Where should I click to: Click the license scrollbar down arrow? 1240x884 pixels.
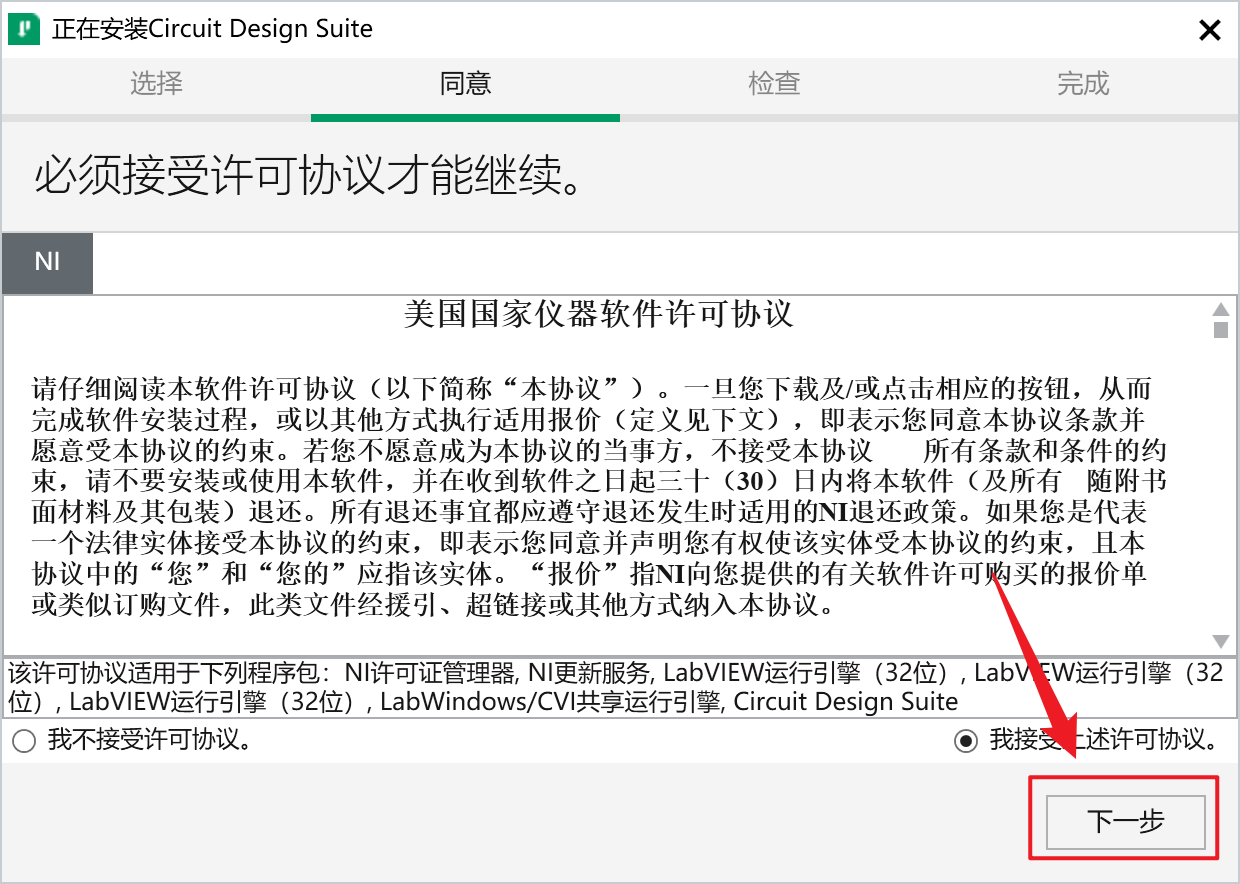pos(1220,641)
